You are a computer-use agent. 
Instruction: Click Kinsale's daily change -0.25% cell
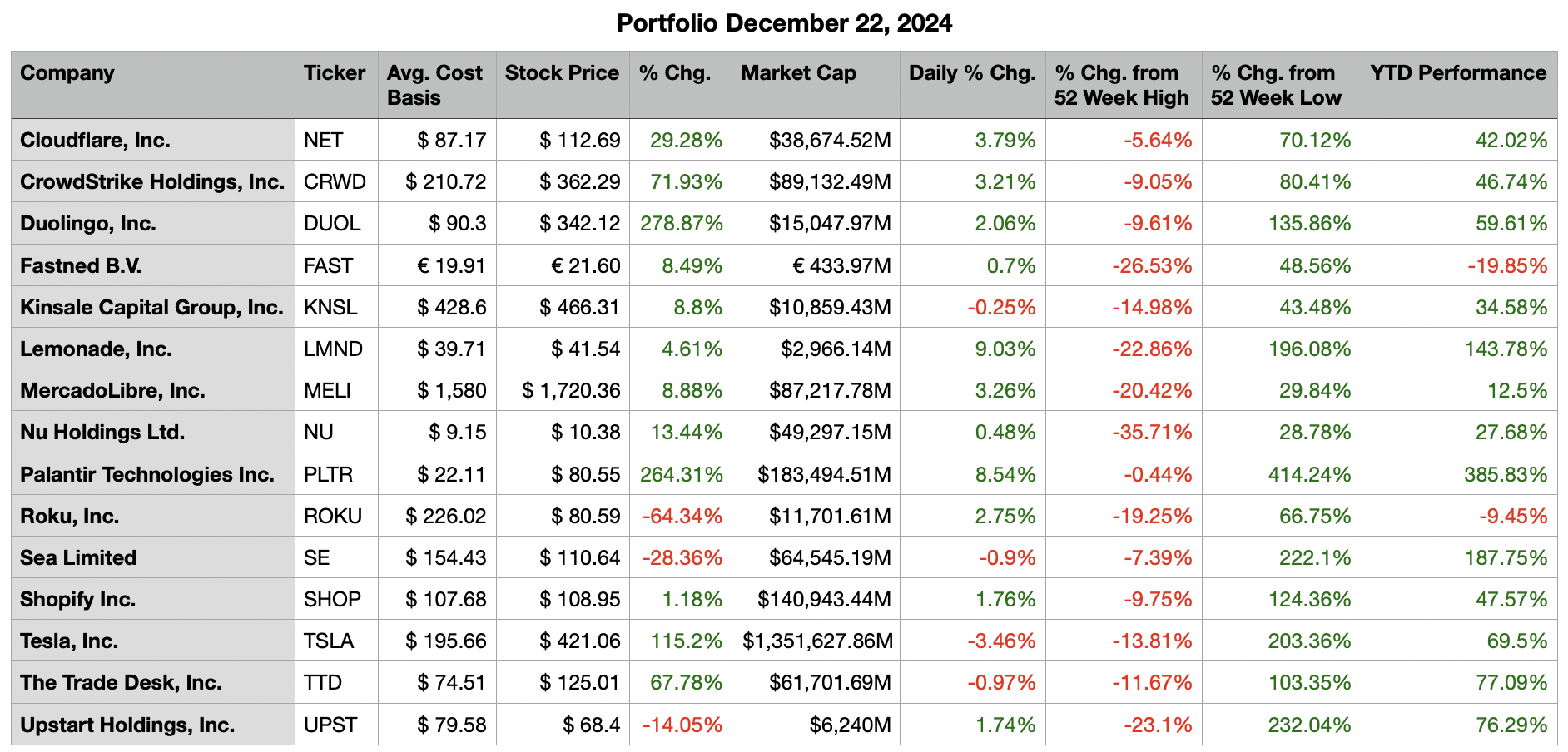point(1001,308)
